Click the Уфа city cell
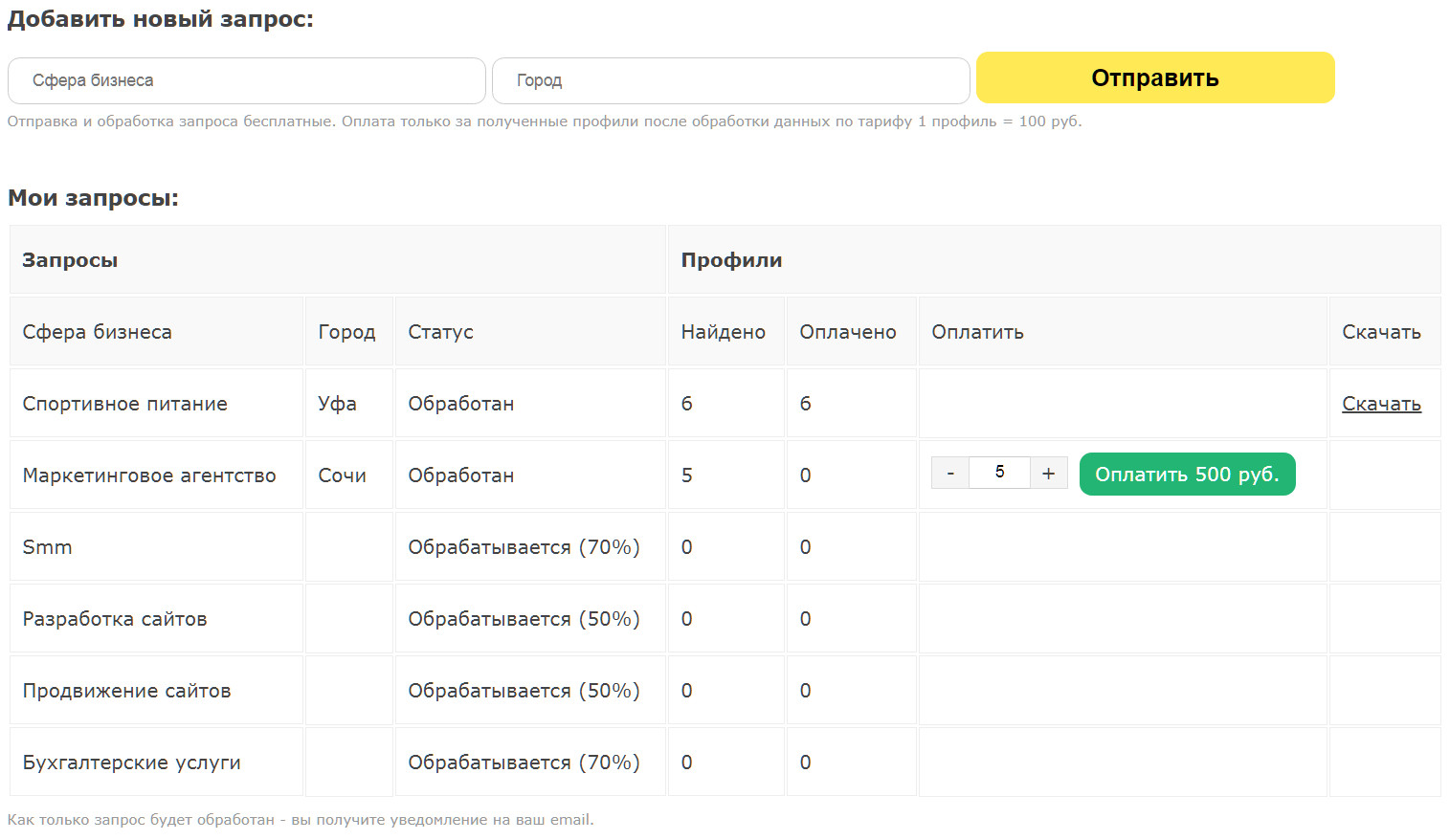1450x840 pixels. click(x=348, y=404)
